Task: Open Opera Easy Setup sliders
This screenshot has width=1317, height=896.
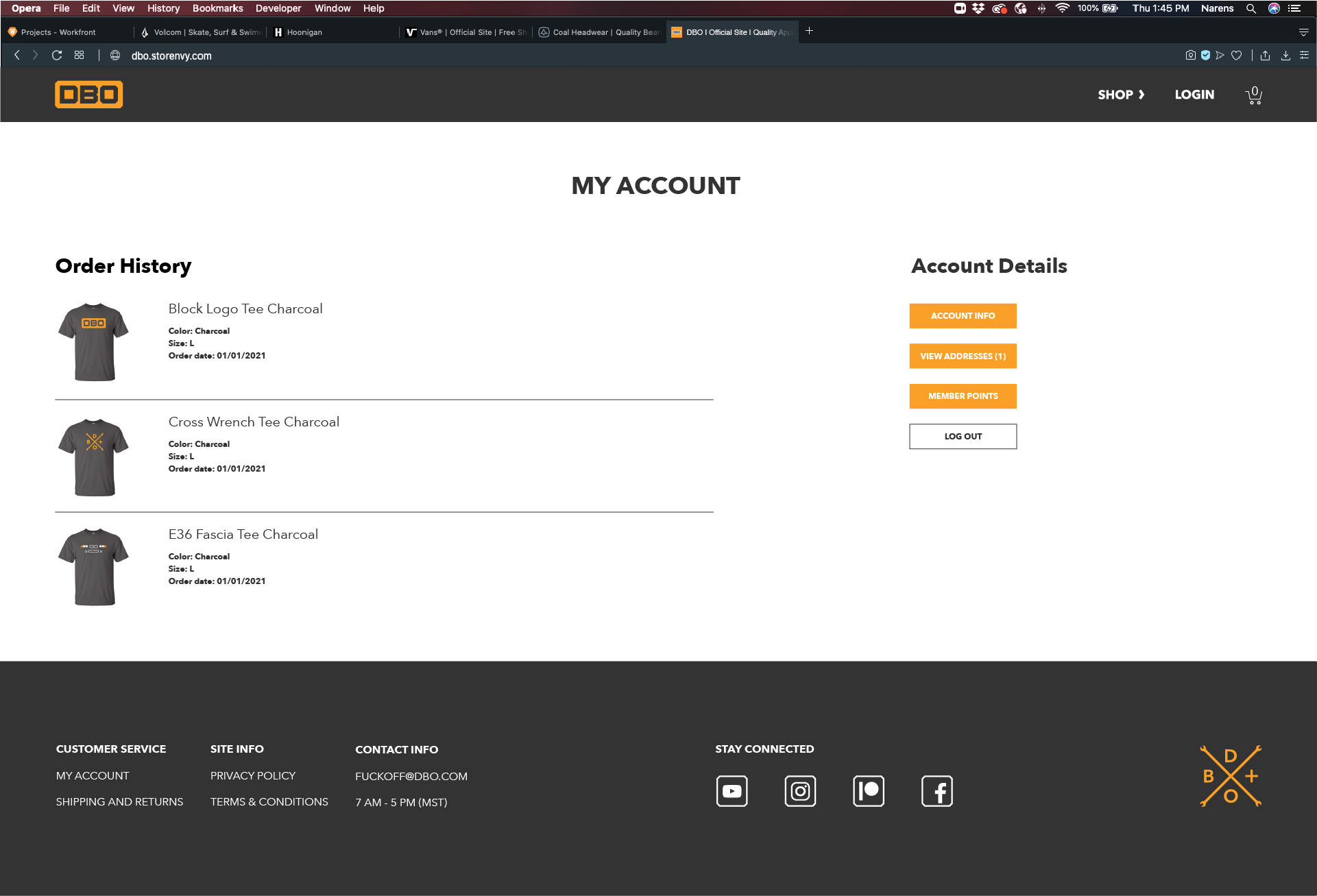Action: (1304, 56)
